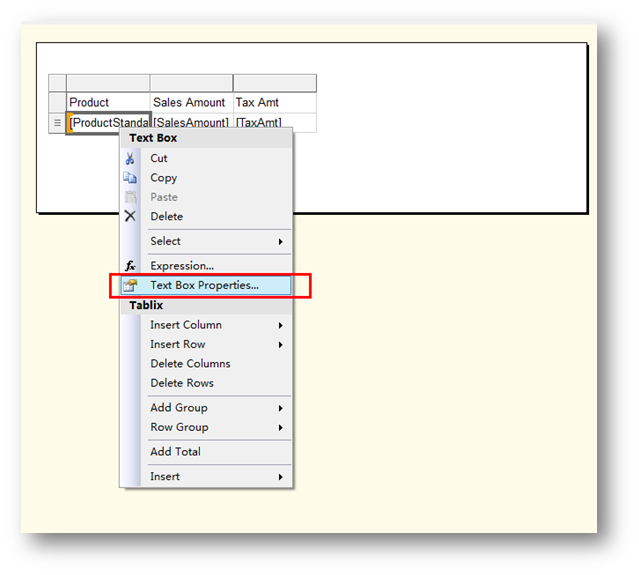Select the [ProductStanda data cell
639x575 pixels.
[108, 122]
